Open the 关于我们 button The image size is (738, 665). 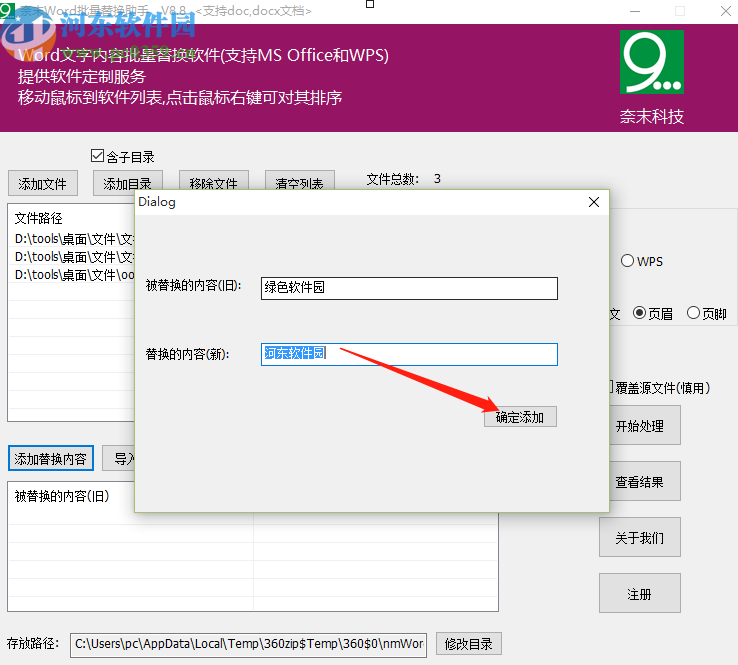640,537
